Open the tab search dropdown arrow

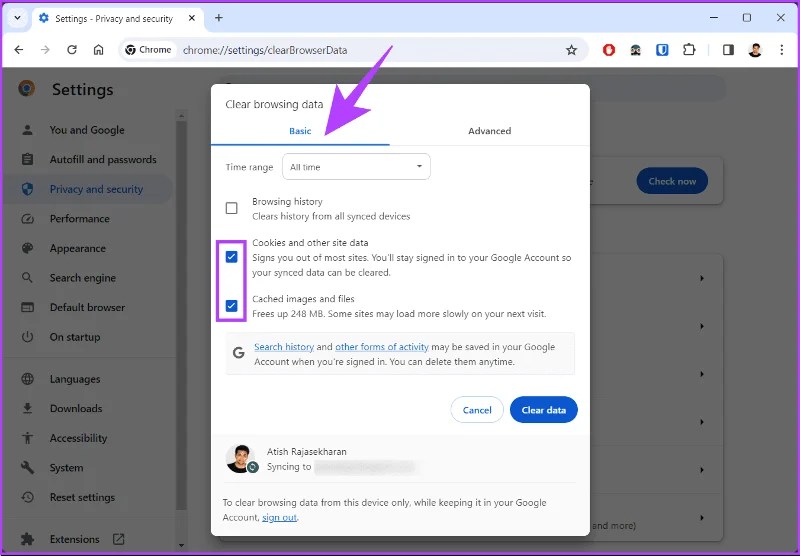[17, 18]
